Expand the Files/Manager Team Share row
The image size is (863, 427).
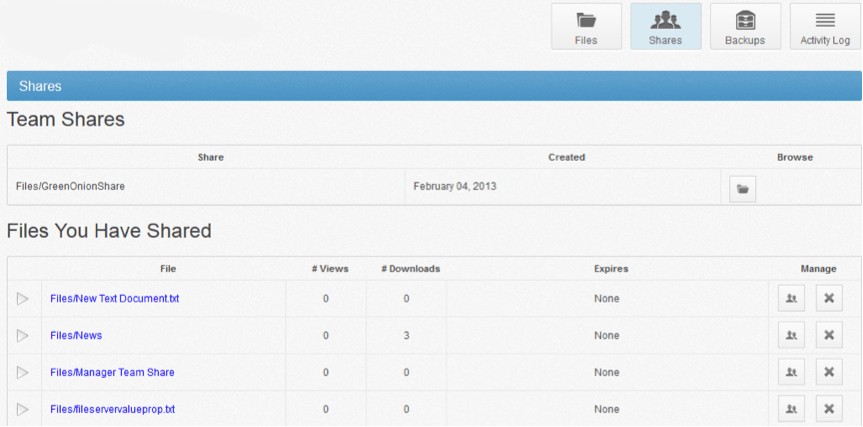(x=23, y=373)
